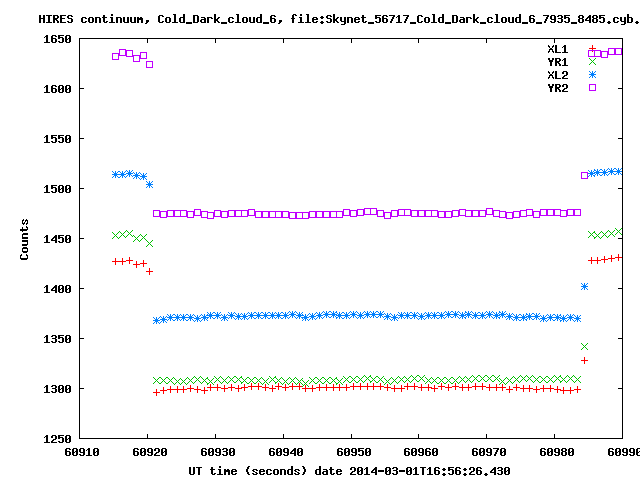640x480 pixels.
Task: Click the y-axis tick label 1350
Action: [x=57, y=339]
